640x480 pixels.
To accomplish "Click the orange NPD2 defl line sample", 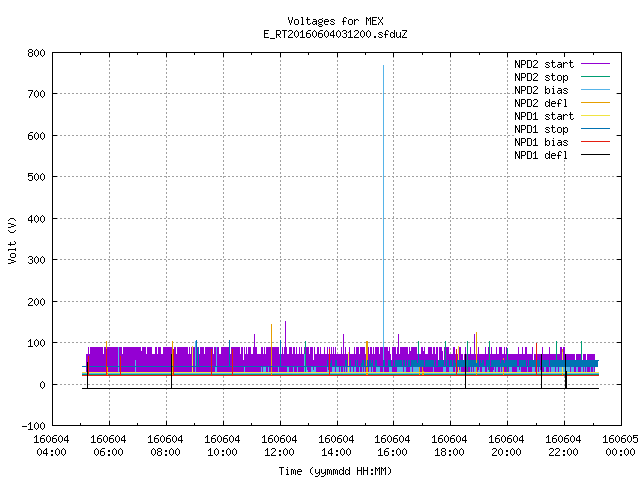I will pyautogui.click(x=595, y=103).
